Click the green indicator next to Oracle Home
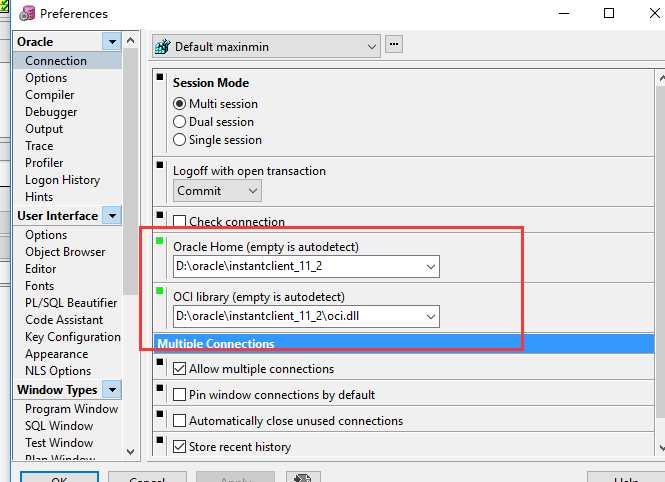 coord(159,241)
